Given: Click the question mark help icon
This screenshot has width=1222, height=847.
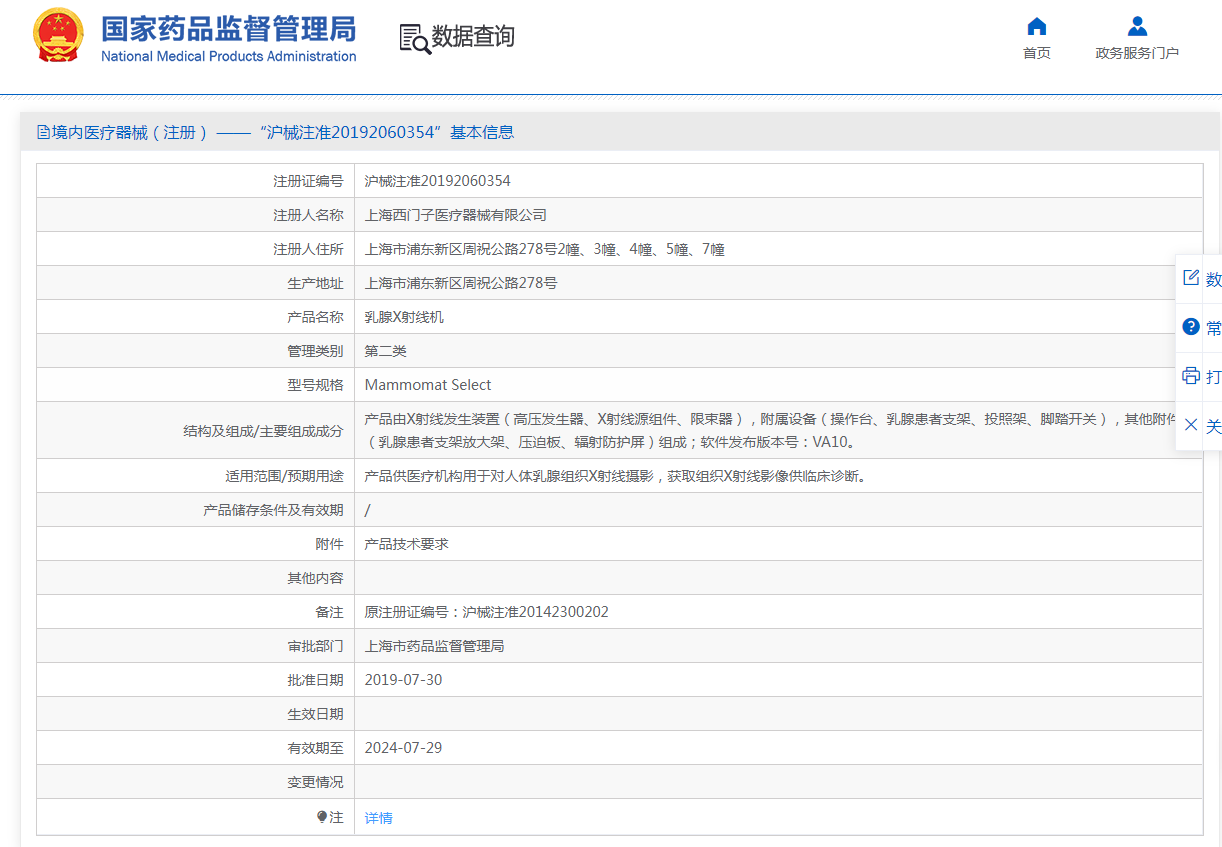Looking at the screenshot, I should coord(1191,327).
